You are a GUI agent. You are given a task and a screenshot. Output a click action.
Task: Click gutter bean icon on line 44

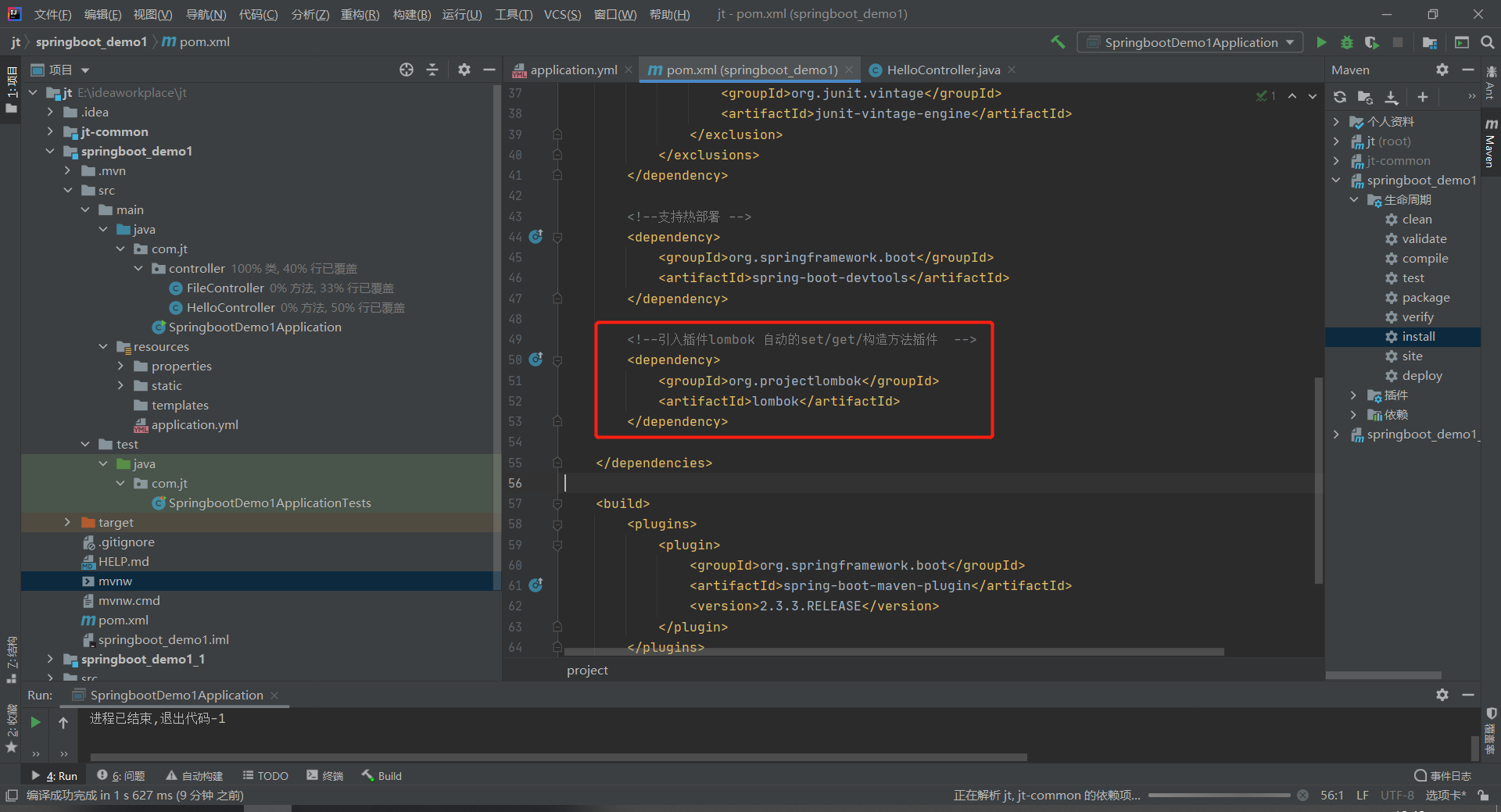pos(536,236)
